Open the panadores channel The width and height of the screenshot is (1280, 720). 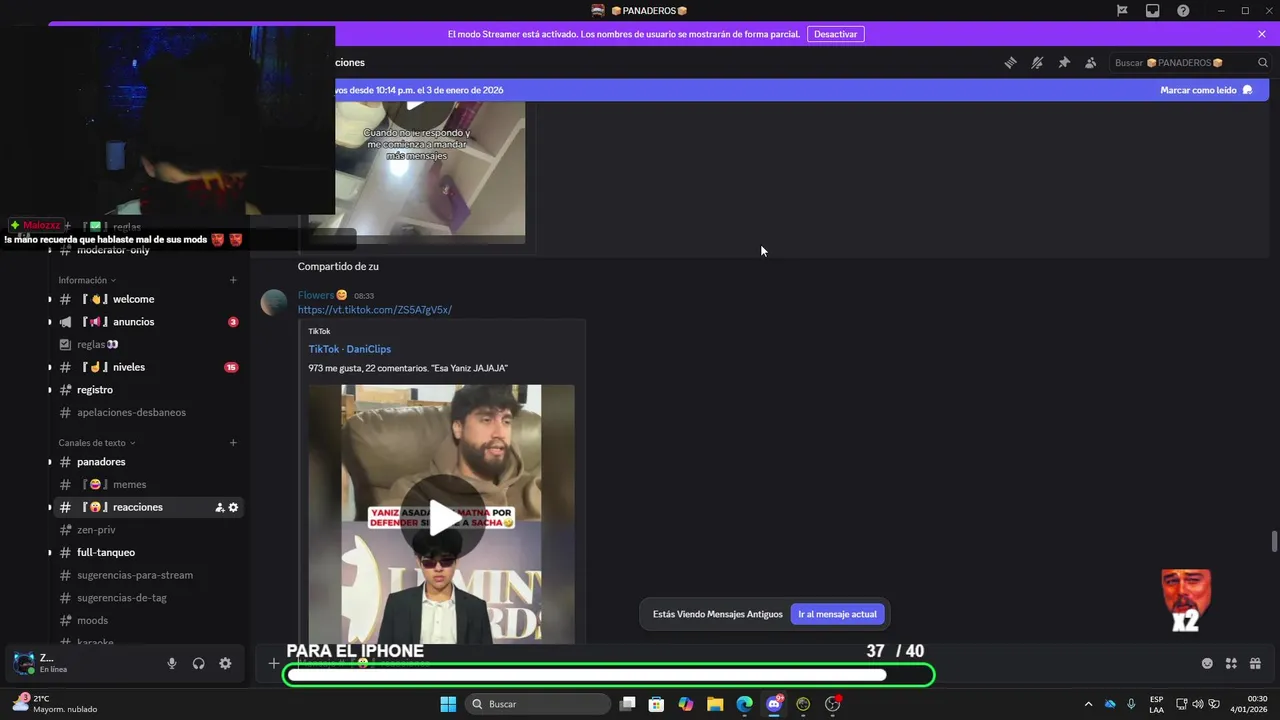[148, 462]
